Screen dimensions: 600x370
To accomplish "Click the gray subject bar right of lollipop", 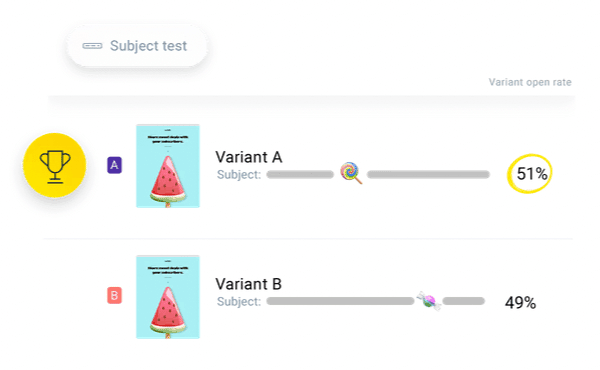I will 428,174.
